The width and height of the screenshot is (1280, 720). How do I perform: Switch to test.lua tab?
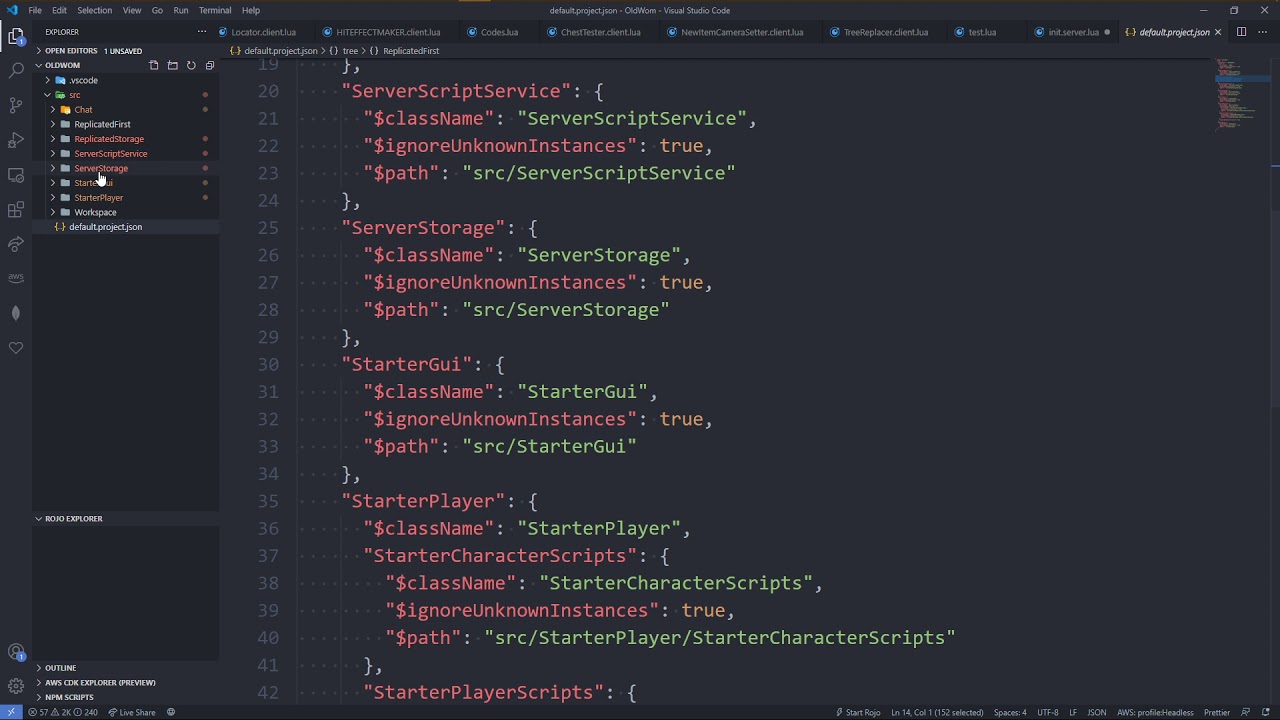click(981, 32)
